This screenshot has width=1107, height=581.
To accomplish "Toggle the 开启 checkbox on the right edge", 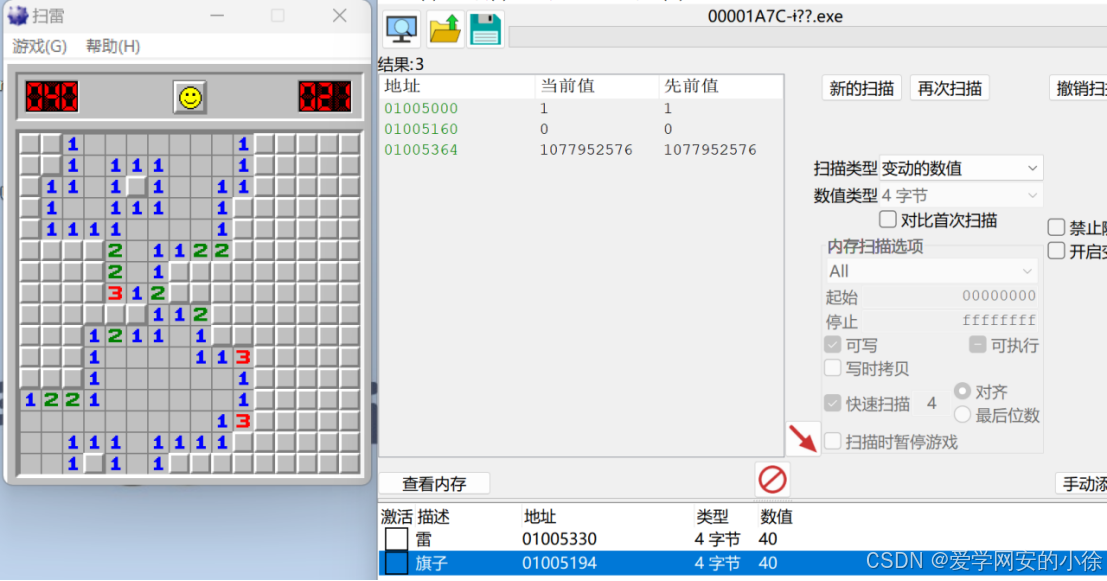I will (1056, 251).
